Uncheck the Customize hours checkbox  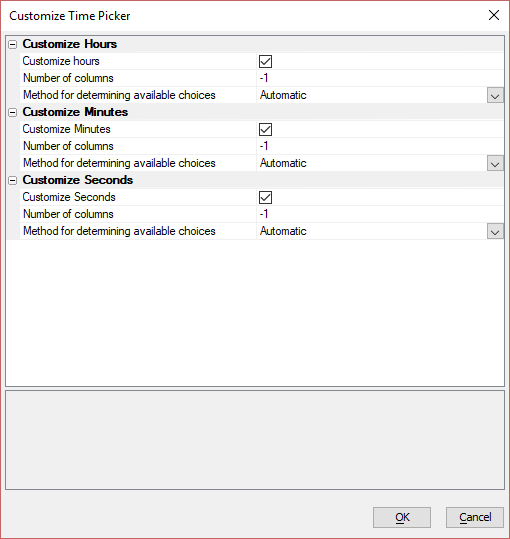pos(265,62)
